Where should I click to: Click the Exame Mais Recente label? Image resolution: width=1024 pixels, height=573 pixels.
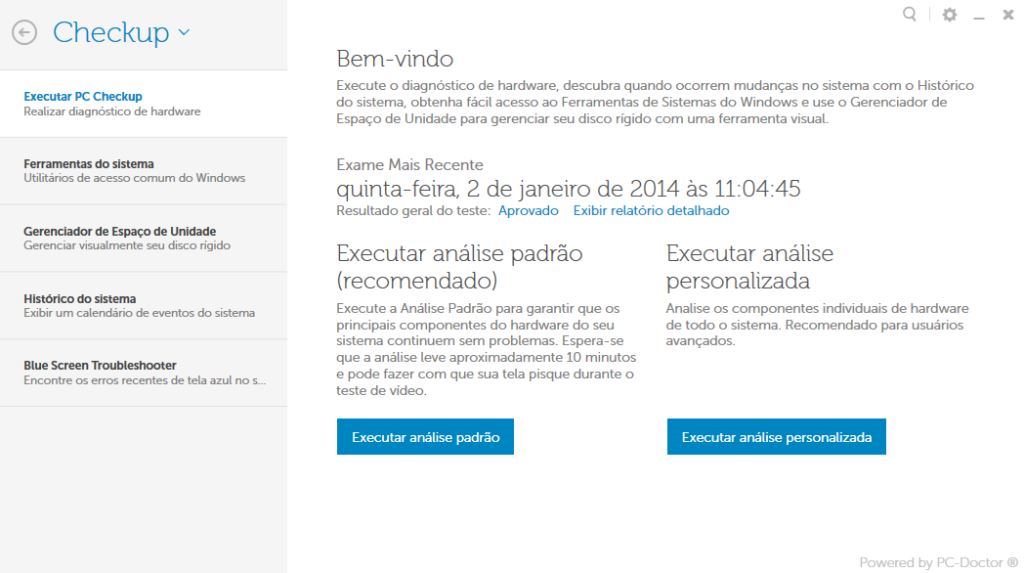tap(409, 165)
